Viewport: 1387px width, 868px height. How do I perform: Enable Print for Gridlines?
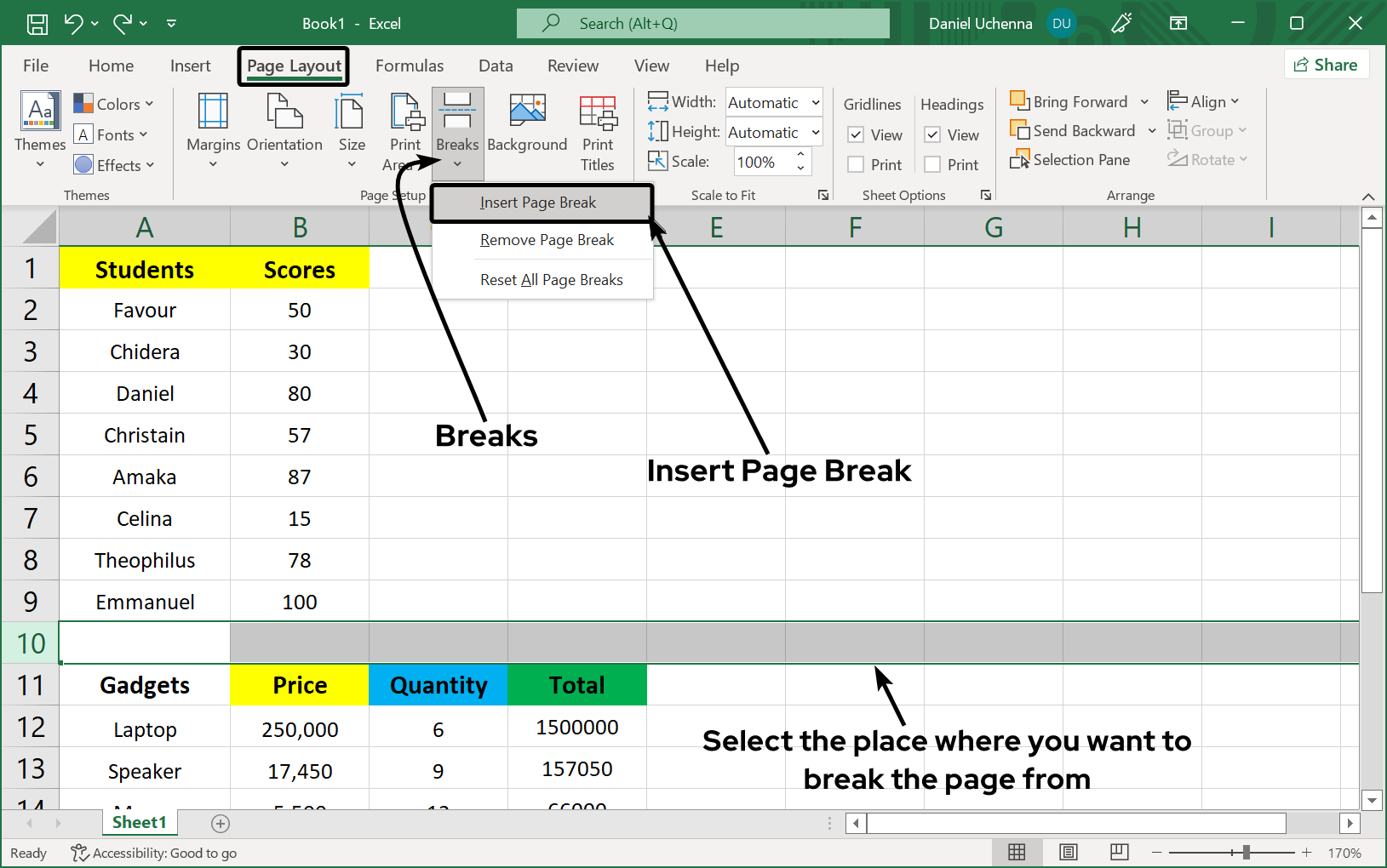pos(856,164)
